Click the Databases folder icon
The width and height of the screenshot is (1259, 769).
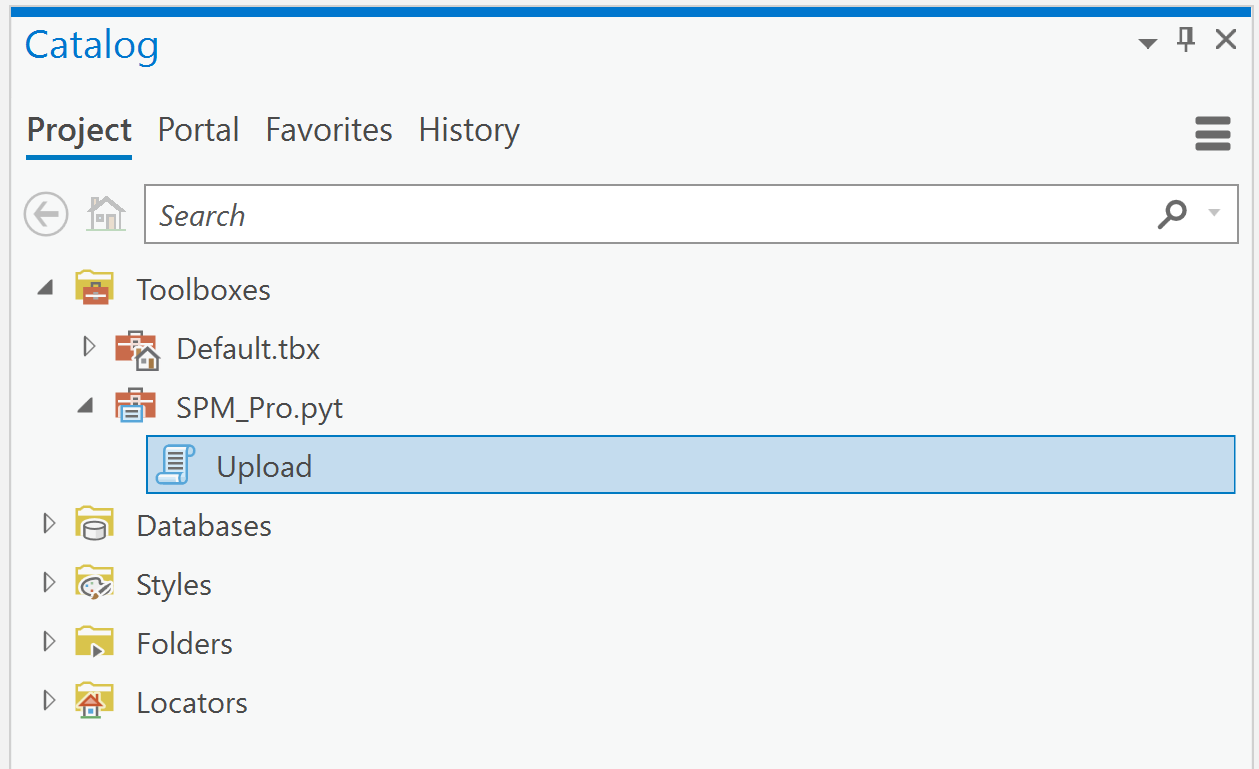(x=95, y=525)
